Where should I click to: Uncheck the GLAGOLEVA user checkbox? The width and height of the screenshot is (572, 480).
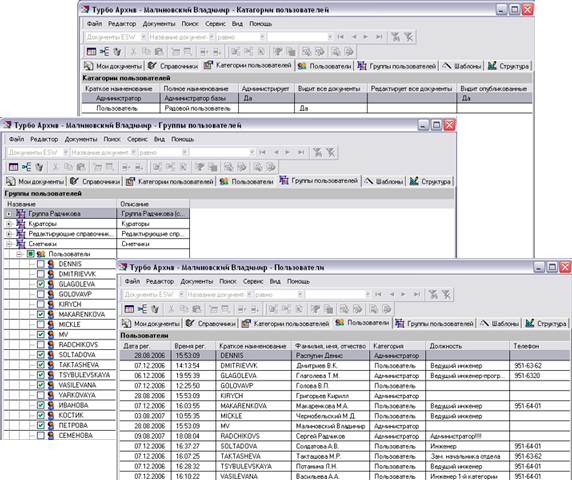tap(41, 284)
